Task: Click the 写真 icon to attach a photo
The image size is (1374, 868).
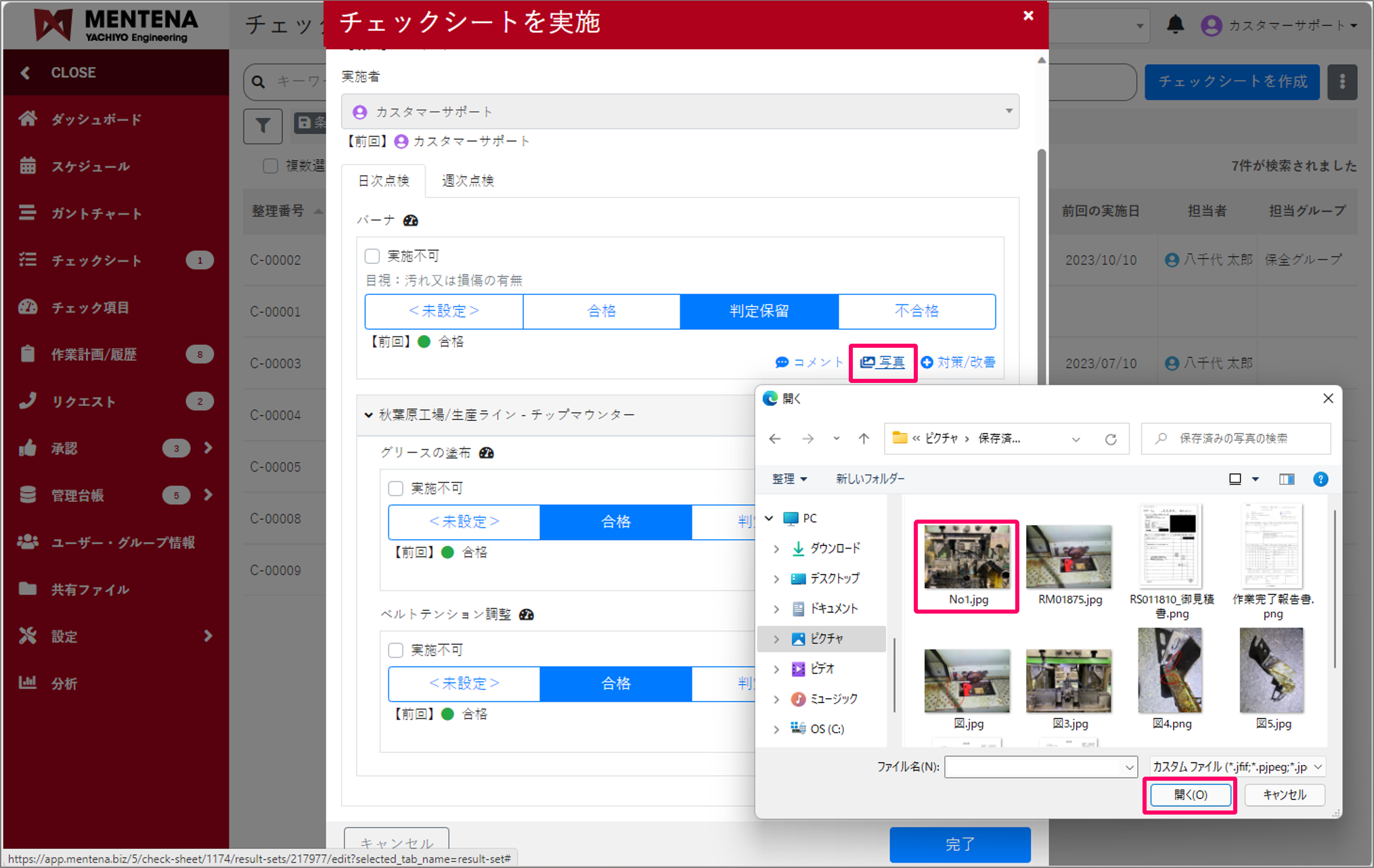Action: coord(883,363)
